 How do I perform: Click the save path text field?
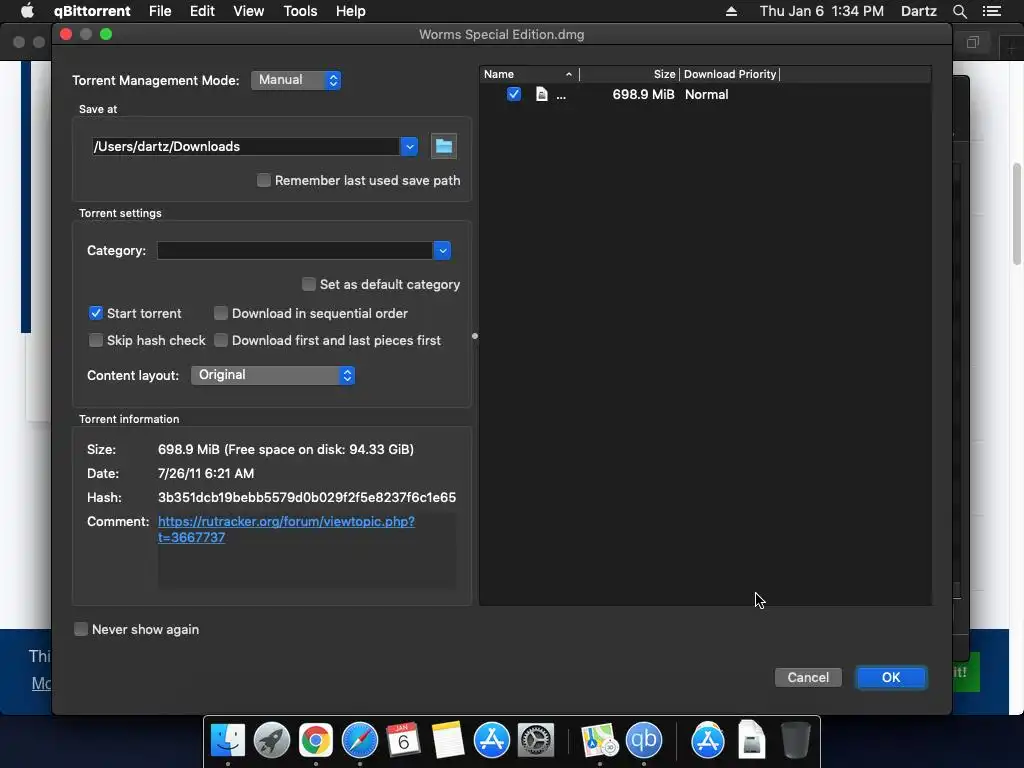(x=246, y=146)
